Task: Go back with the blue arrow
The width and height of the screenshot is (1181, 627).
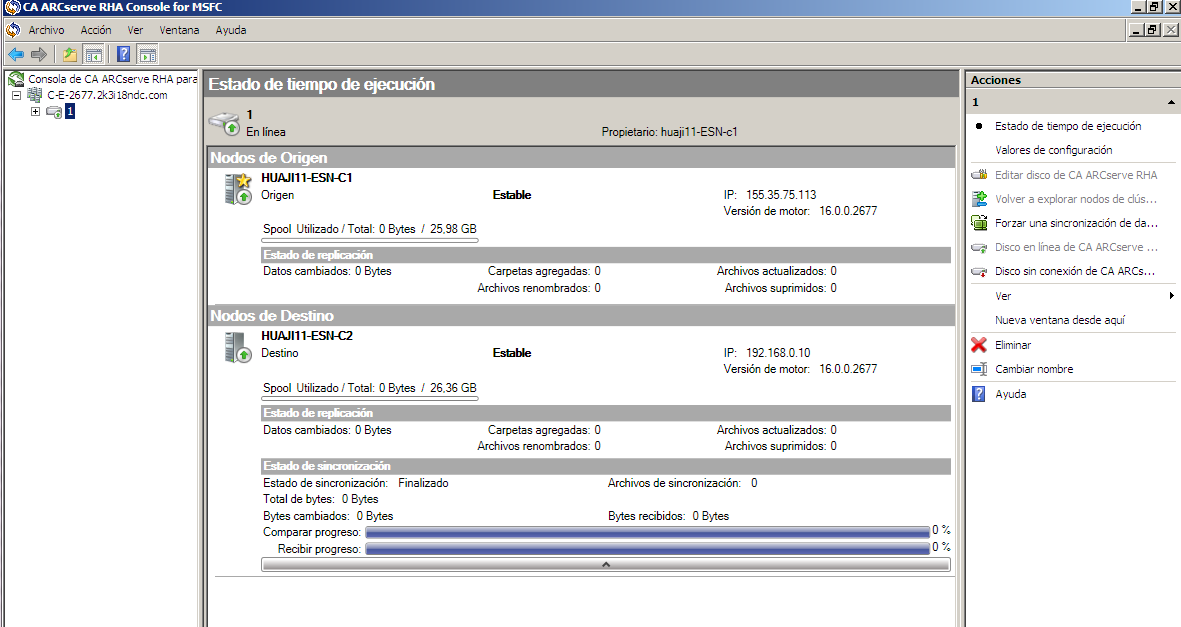Action: pos(16,54)
